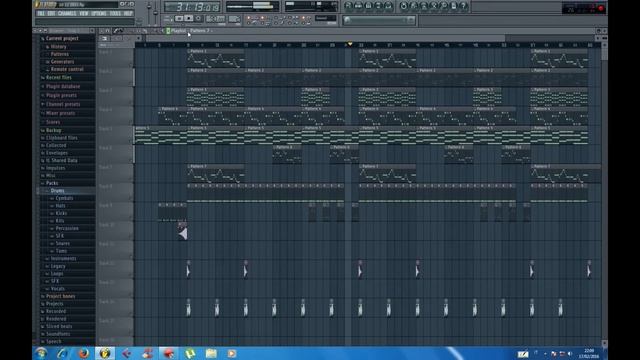Screen dimensions: 640x360
Task: Open the HELP menu
Action: (128, 13)
